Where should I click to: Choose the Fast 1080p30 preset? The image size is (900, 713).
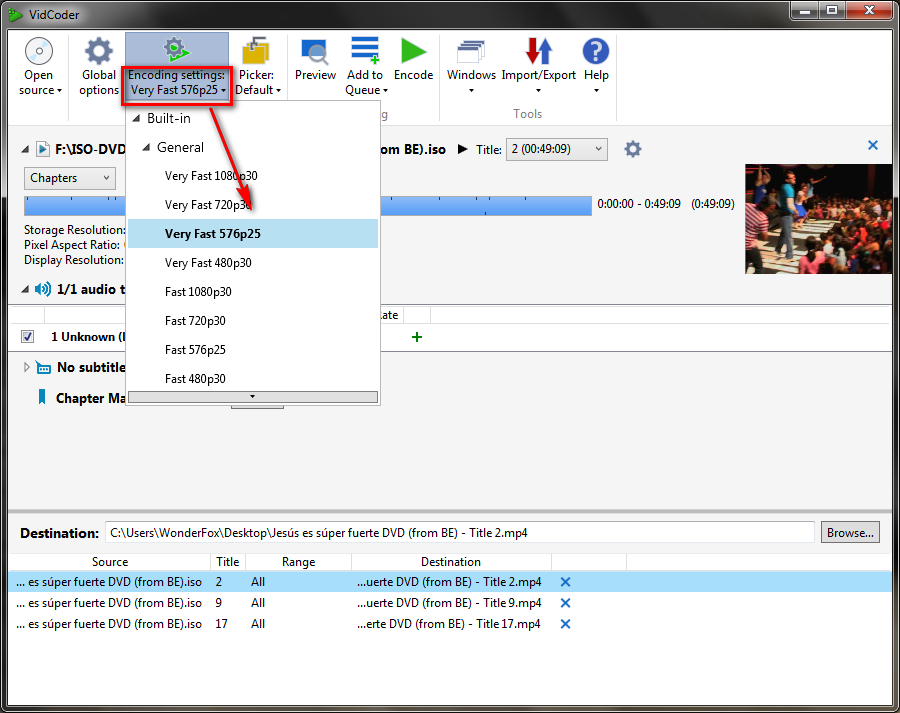tap(198, 292)
